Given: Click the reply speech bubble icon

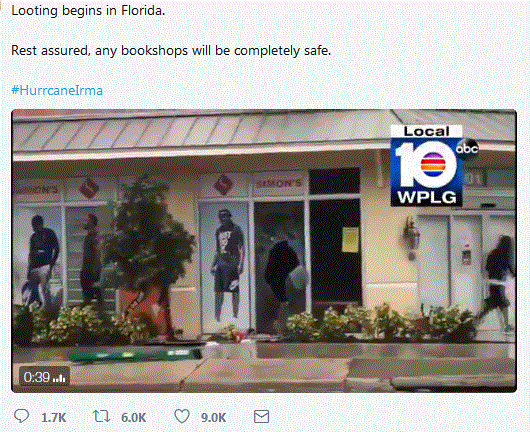Looking at the screenshot, I should coord(21,416).
